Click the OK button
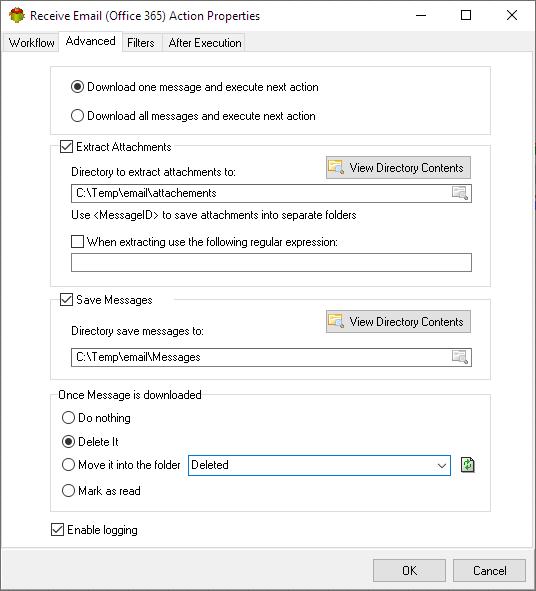The height and width of the screenshot is (591, 536). [x=409, y=571]
